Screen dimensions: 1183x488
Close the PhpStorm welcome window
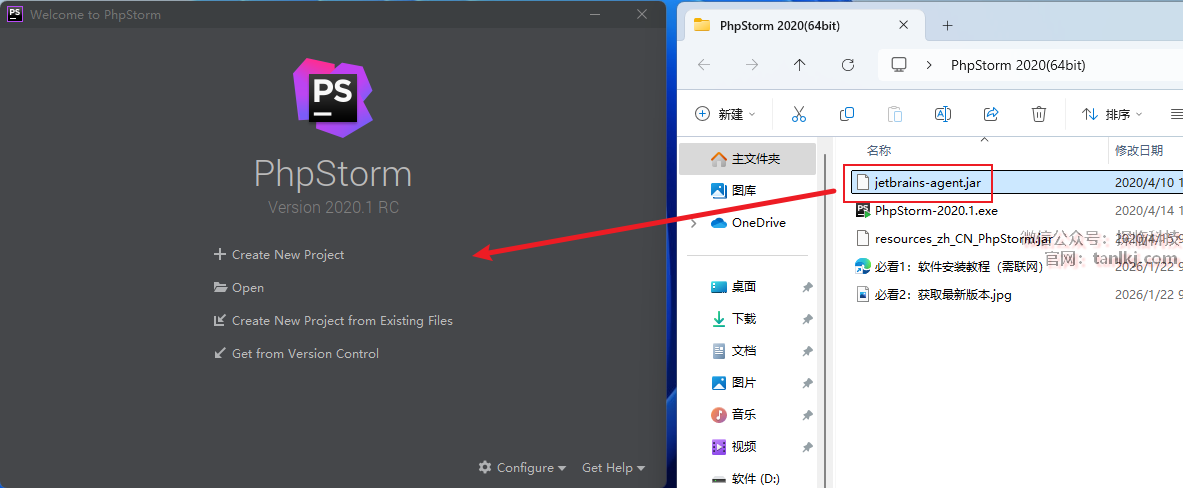coord(642,14)
